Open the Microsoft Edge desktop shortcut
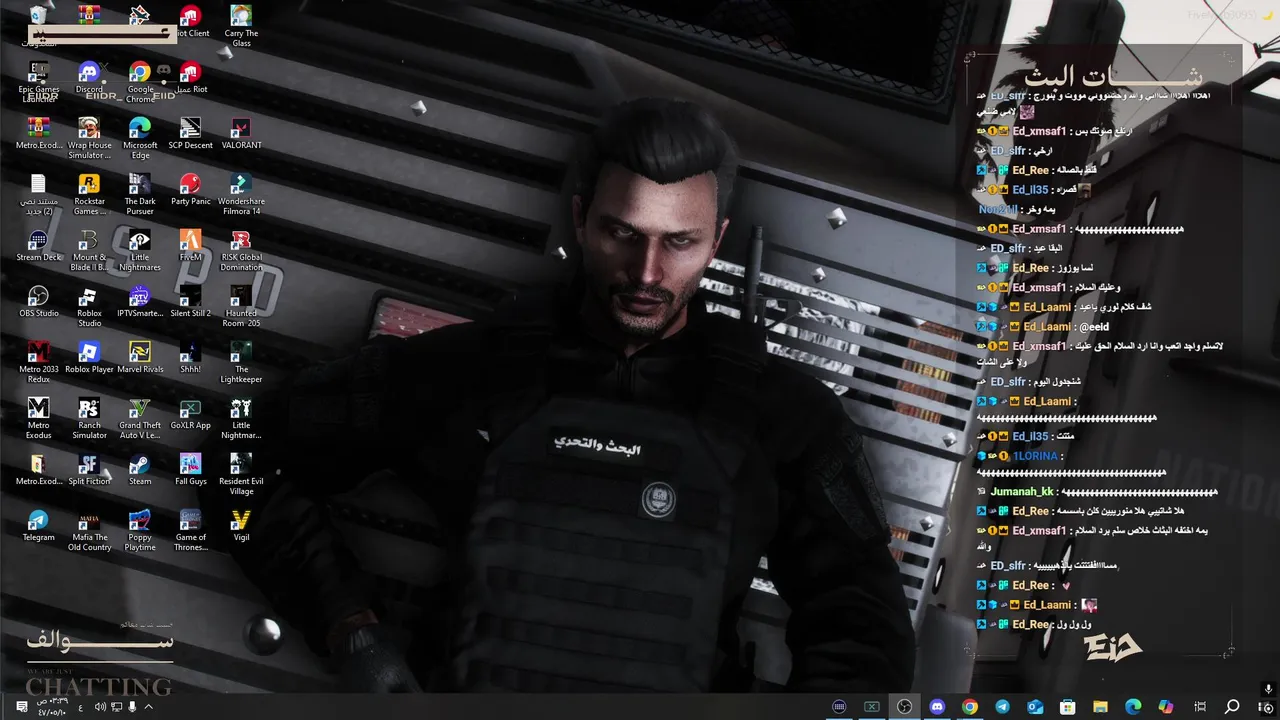The height and width of the screenshot is (720, 1280). 140,138
